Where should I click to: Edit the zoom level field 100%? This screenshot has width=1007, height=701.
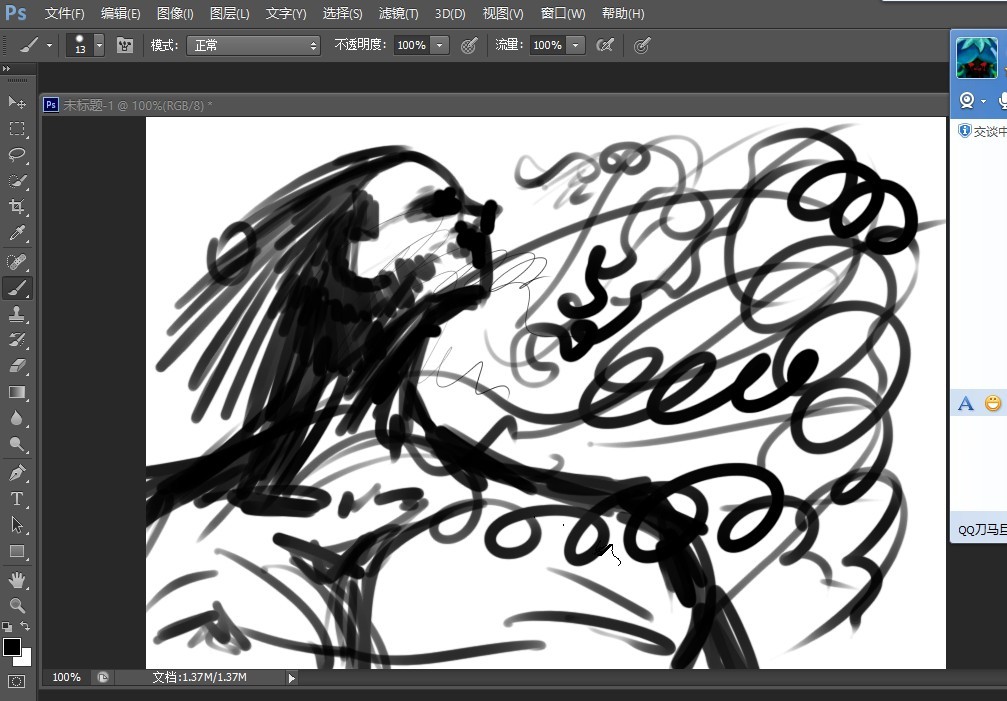point(66,677)
